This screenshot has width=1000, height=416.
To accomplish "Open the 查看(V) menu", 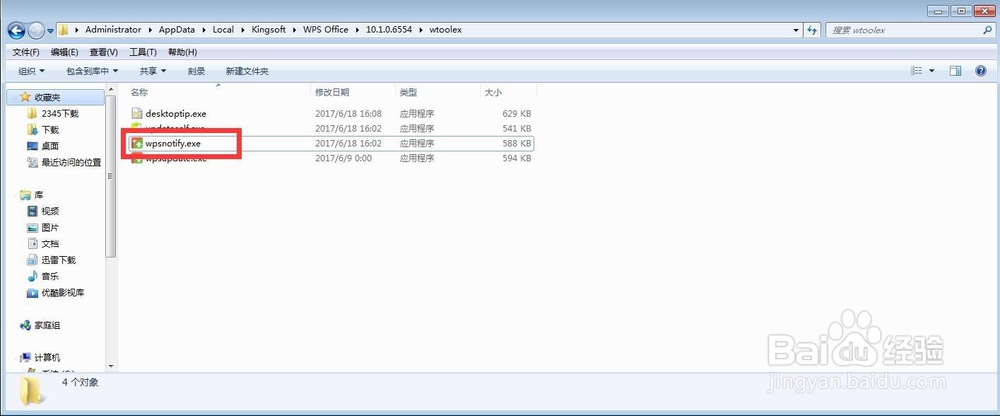I will [103, 52].
